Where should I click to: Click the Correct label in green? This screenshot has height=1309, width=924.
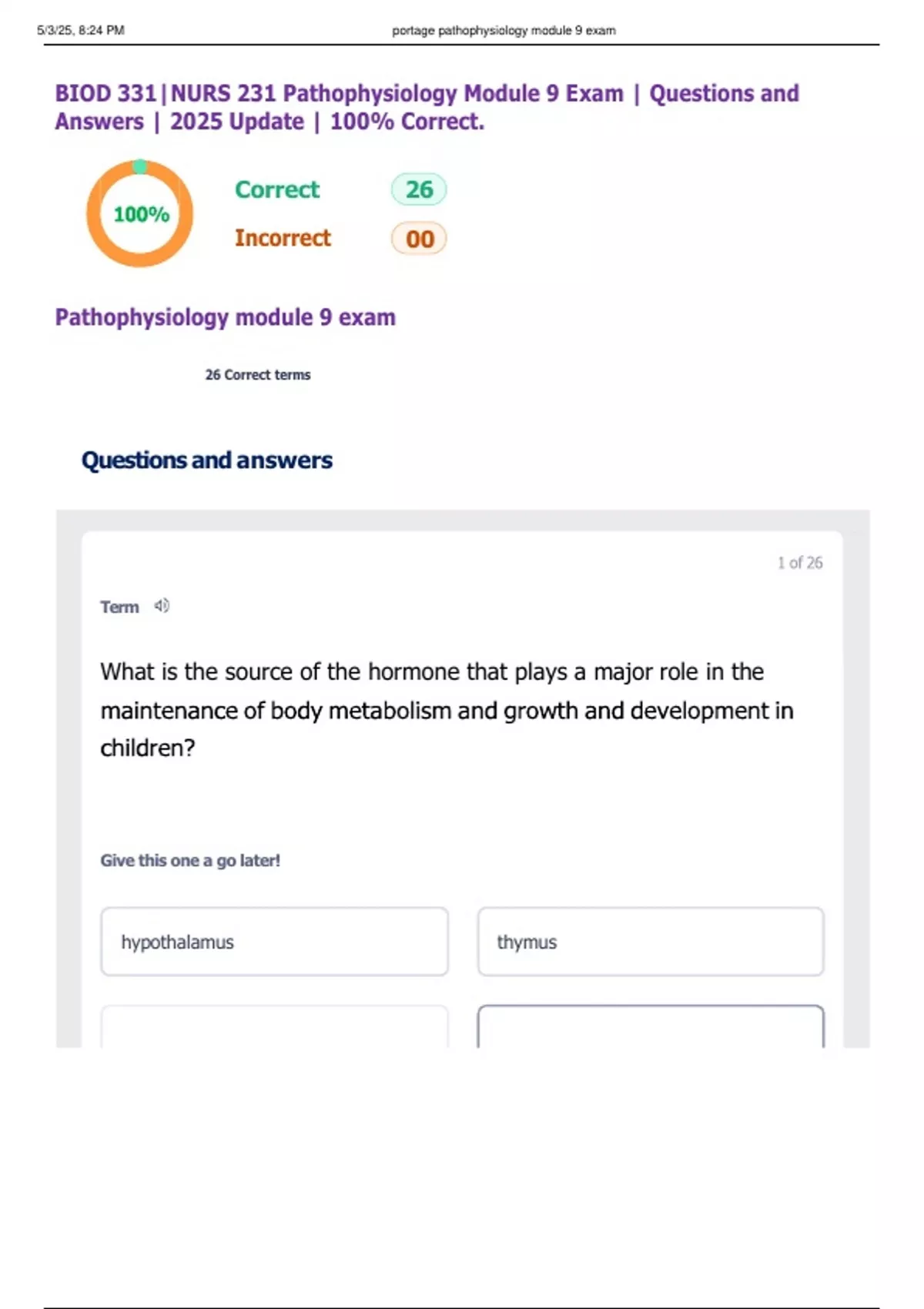277,189
